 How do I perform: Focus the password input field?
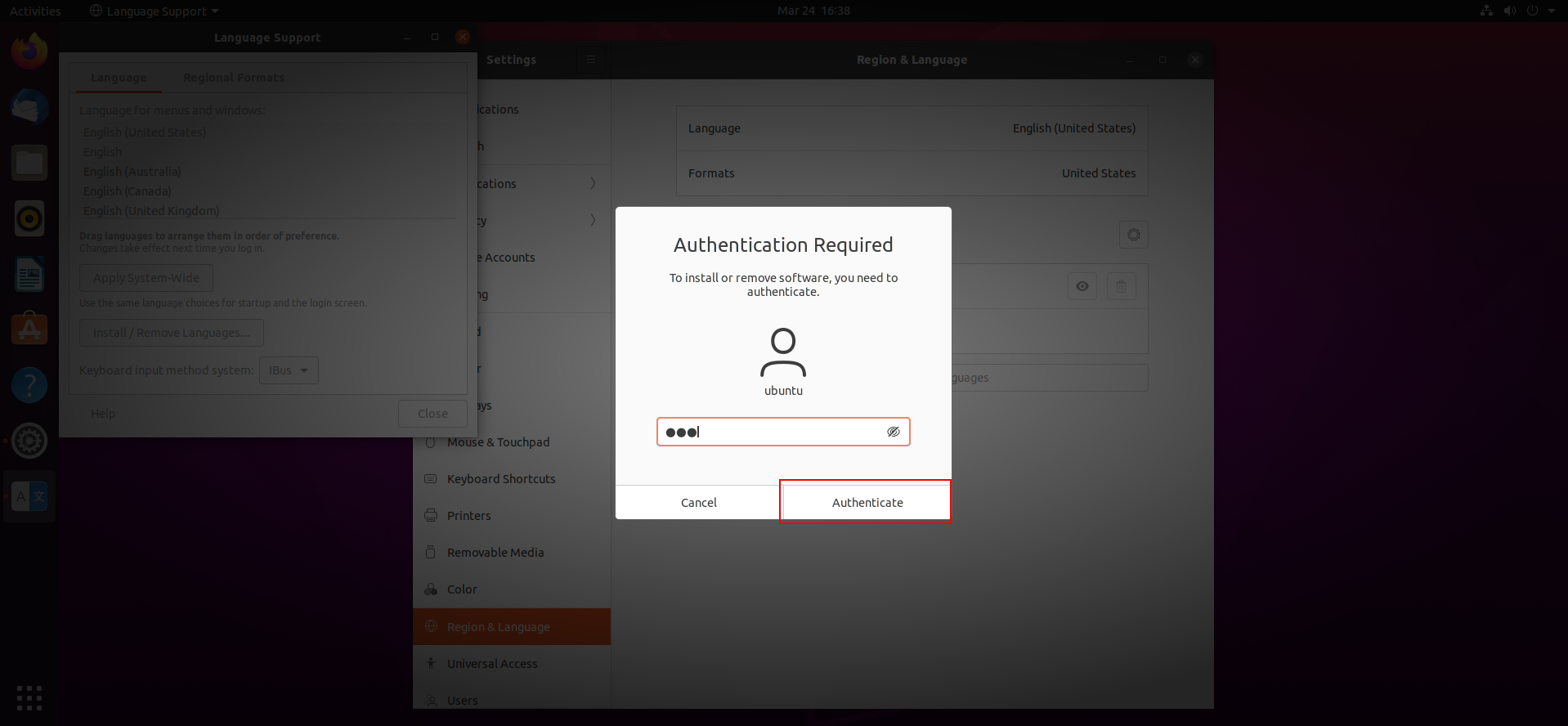783,432
